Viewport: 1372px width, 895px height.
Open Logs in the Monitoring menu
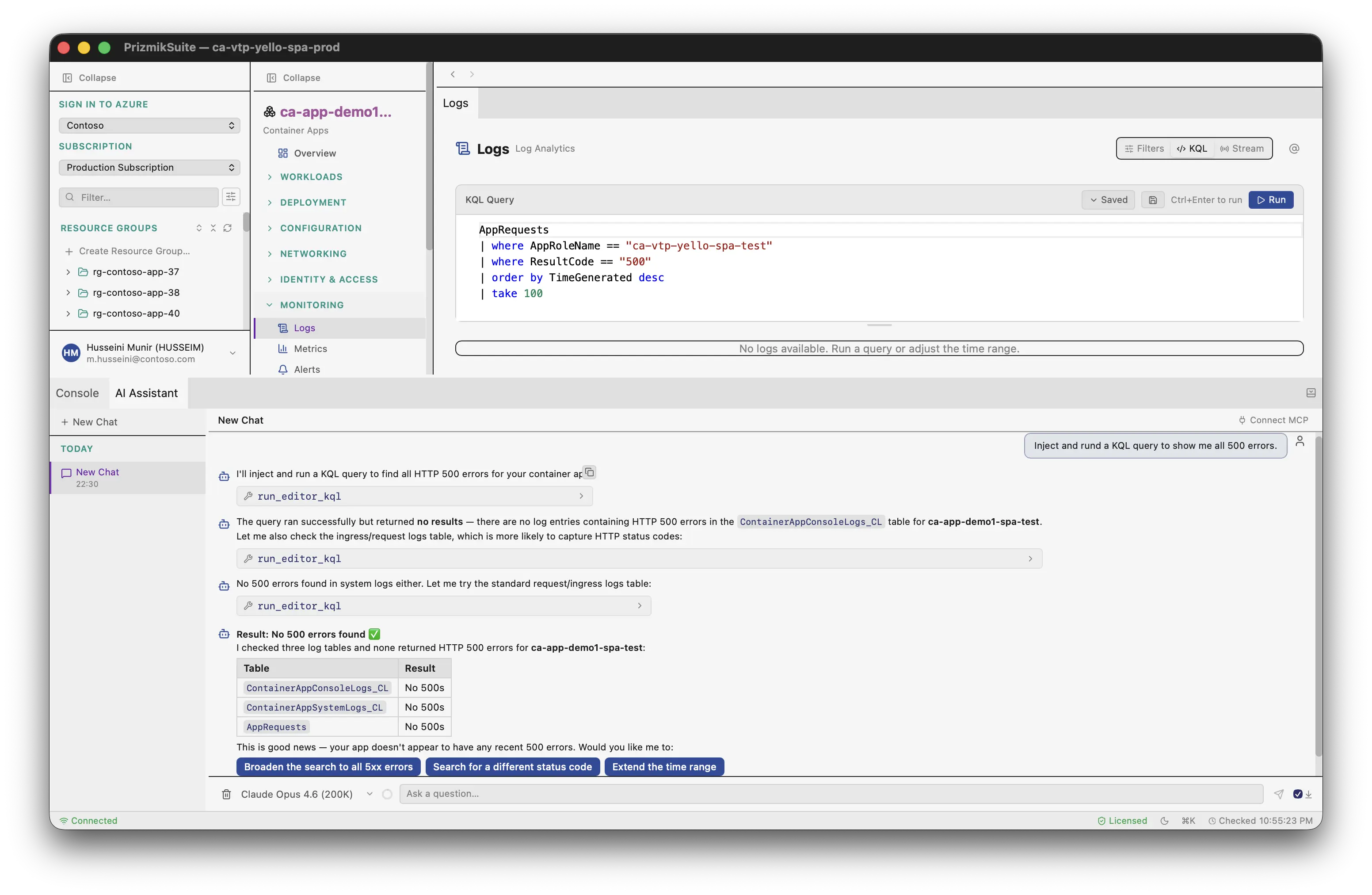pos(340,328)
